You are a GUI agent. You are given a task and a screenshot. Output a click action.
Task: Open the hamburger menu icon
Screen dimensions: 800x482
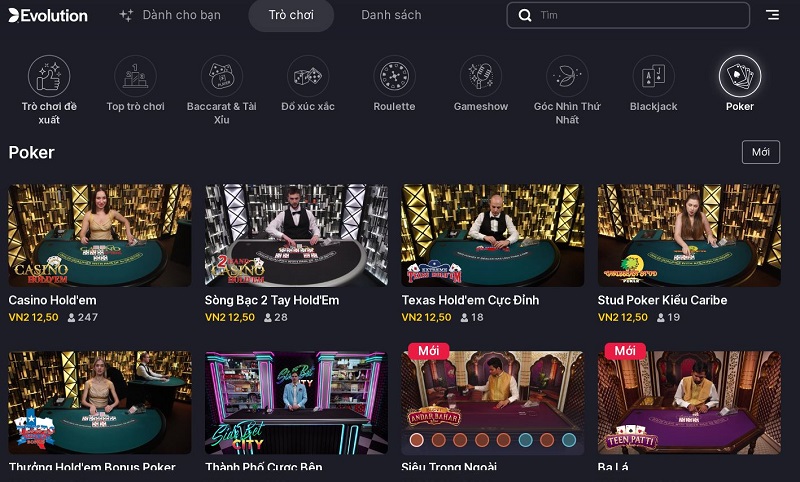pyautogui.click(x=772, y=15)
